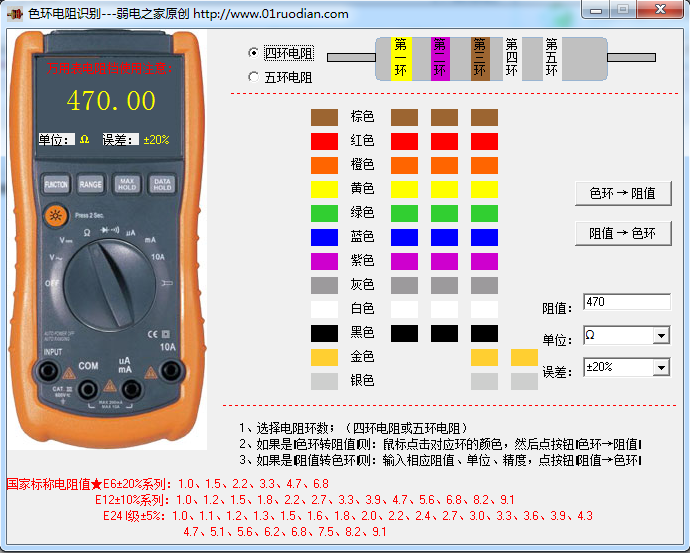Click the 阻值 value input field
The width and height of the screenshot is (690, 553).
click(x=626, y=302)
